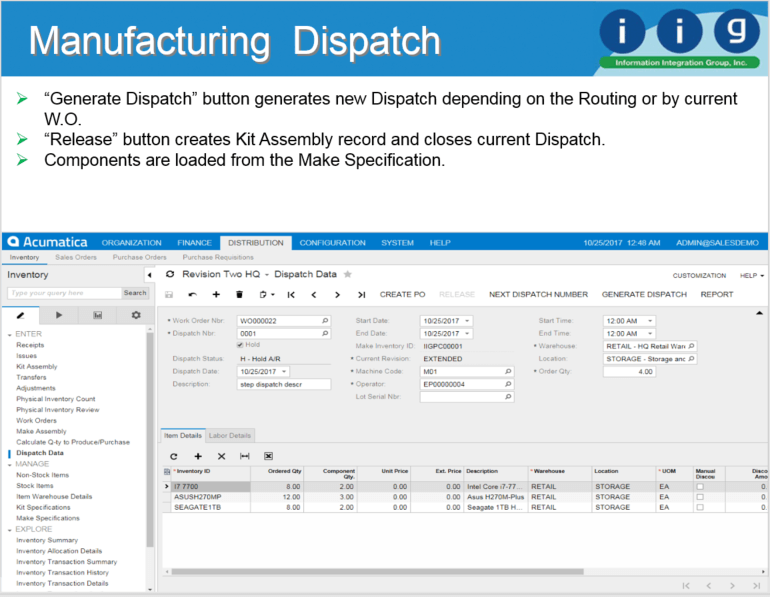Click the Description input field
The image size is (770, 597).
pyautogui.click(x=283, y=384)
